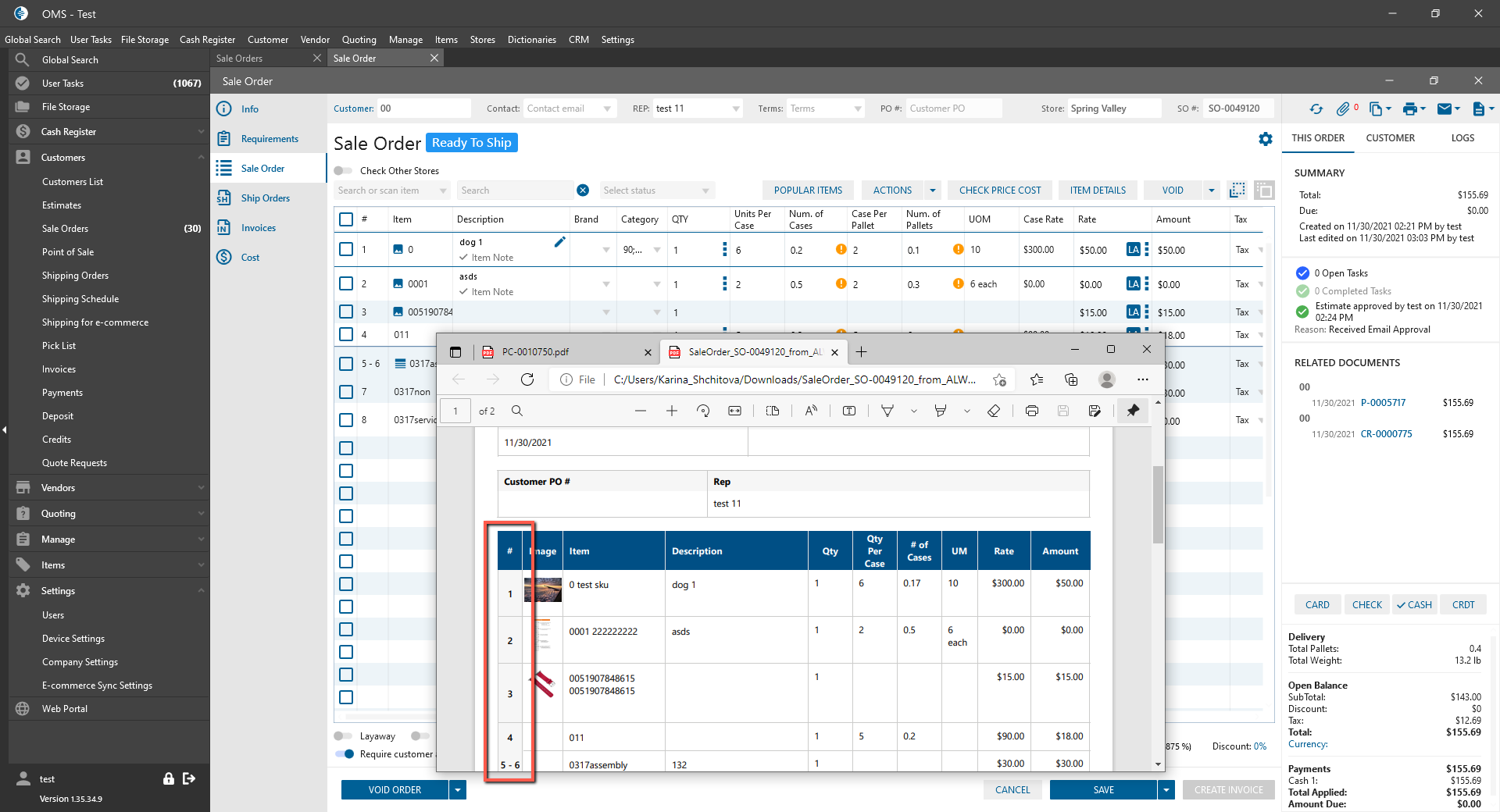The image size is (1500, 812).
Task: Open the P-0005717 related document link
Action: click(1383, 403)
